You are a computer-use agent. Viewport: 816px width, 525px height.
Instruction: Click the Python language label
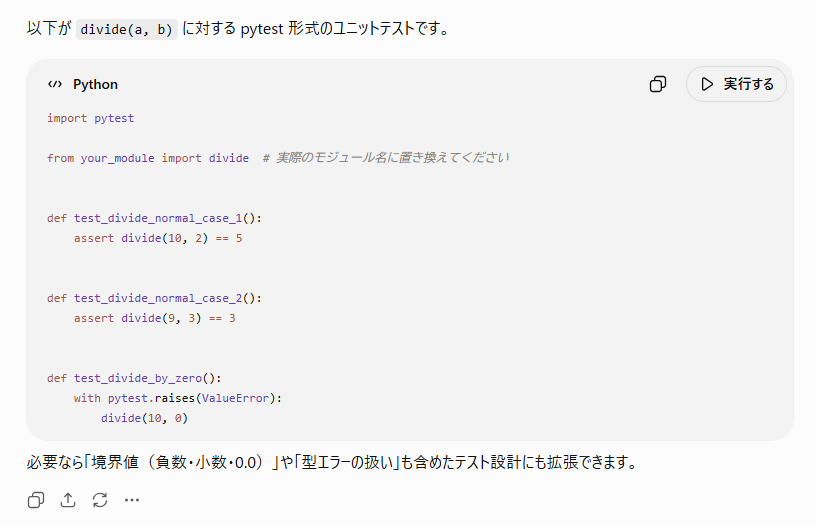(95, 84)
